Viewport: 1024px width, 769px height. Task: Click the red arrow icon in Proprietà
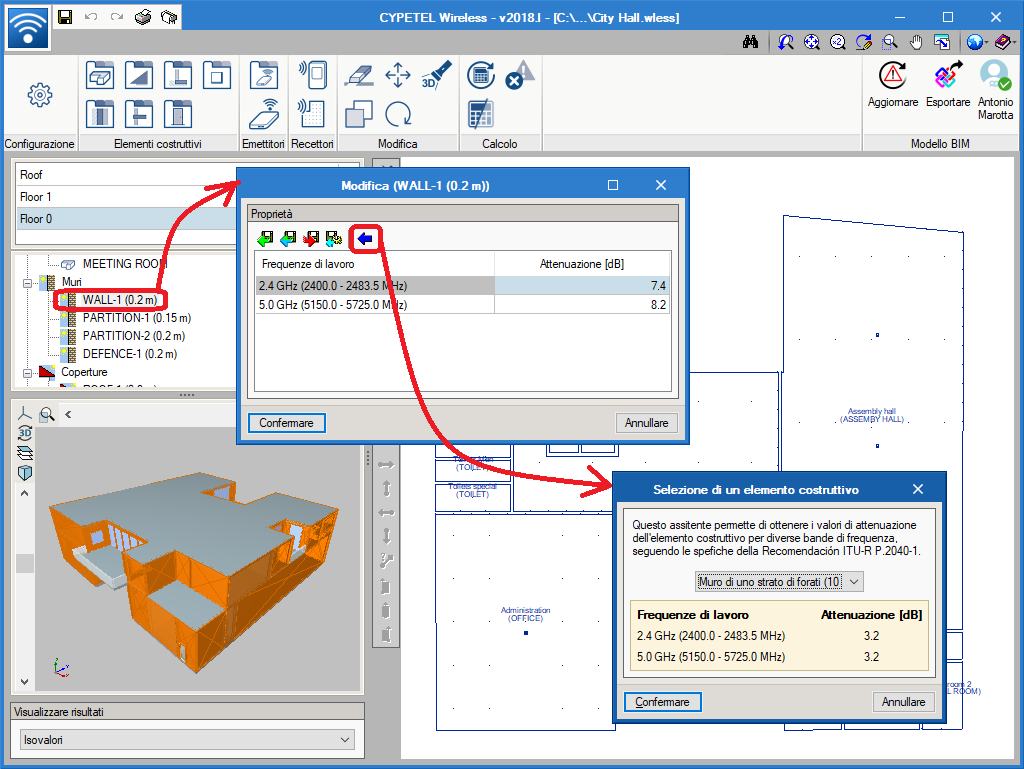click(311, 239)
